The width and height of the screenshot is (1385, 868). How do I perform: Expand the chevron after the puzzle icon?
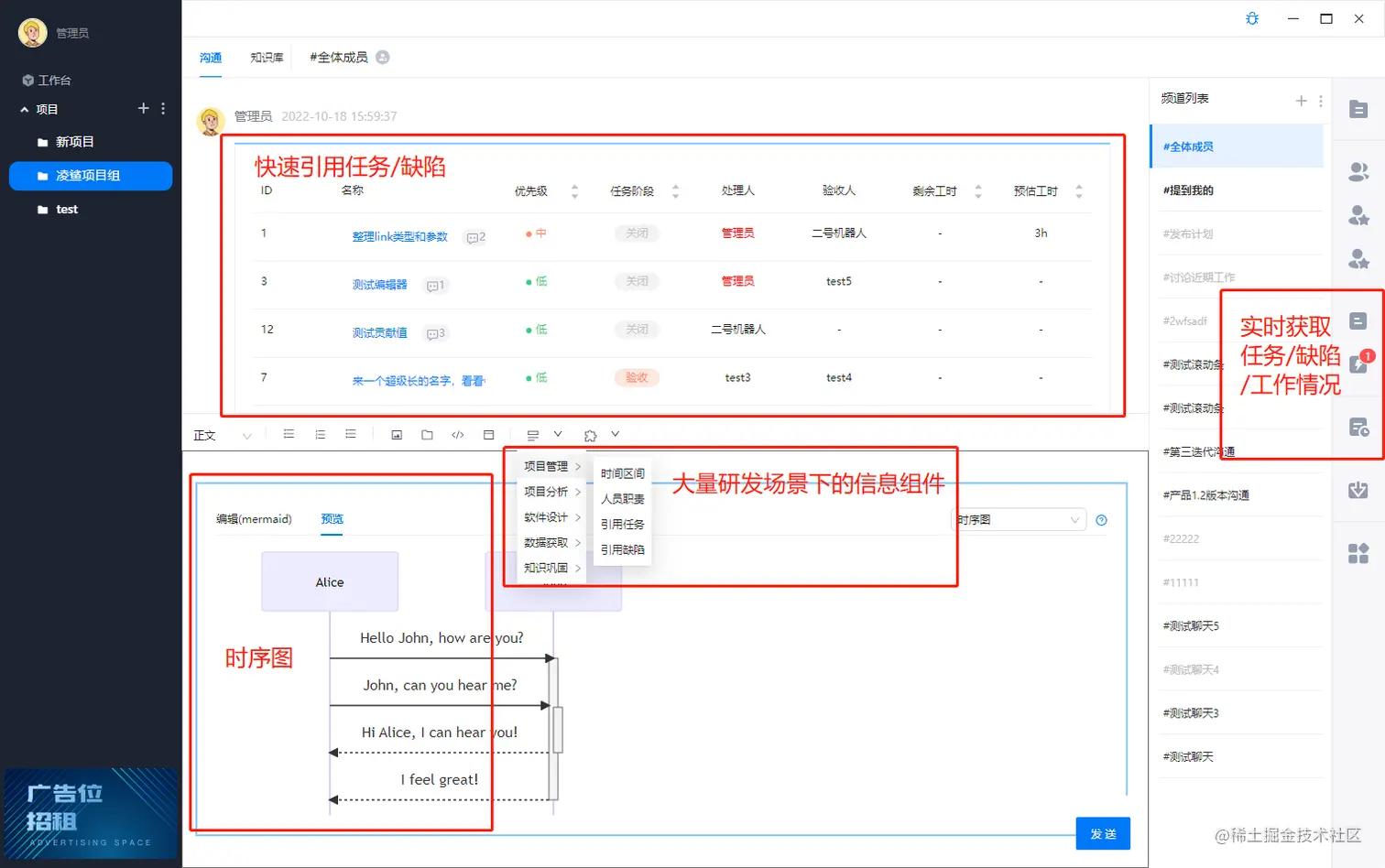[616, 434]
